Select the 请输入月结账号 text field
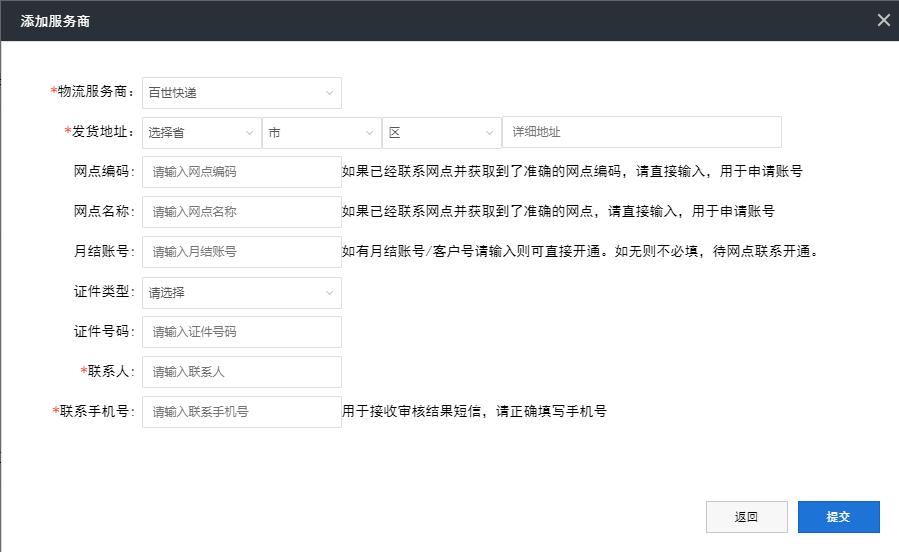This screenshot has height=552, width=899. [241, 252]
